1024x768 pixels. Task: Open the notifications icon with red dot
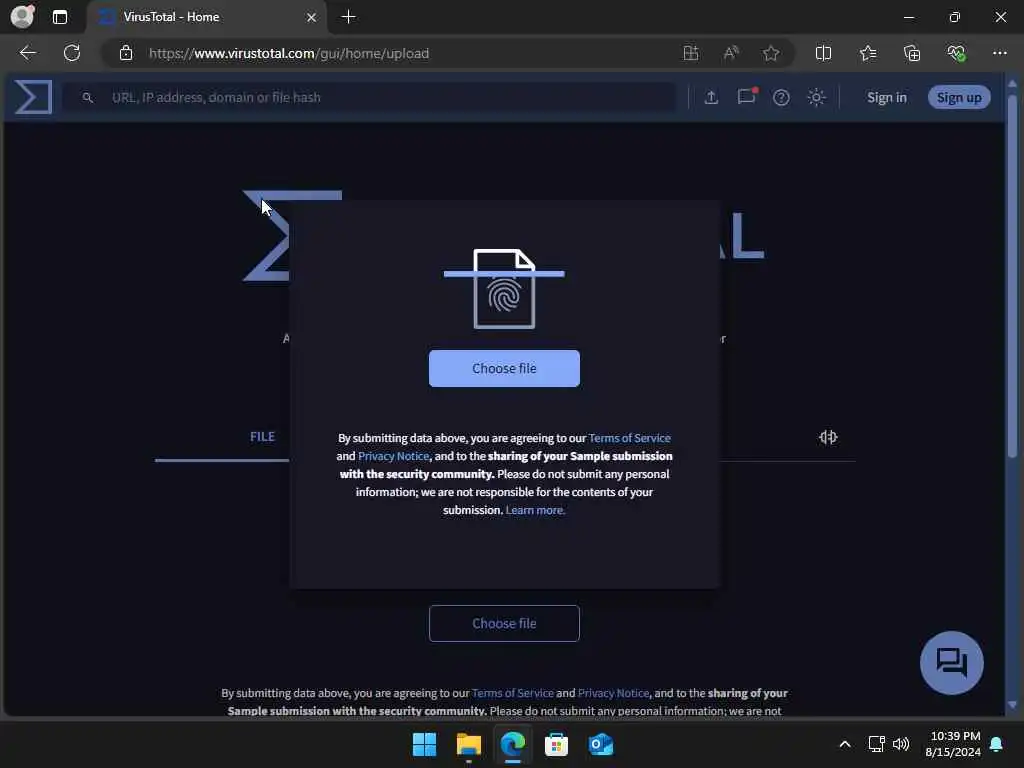pyautogui.click(x=746, y=97)
